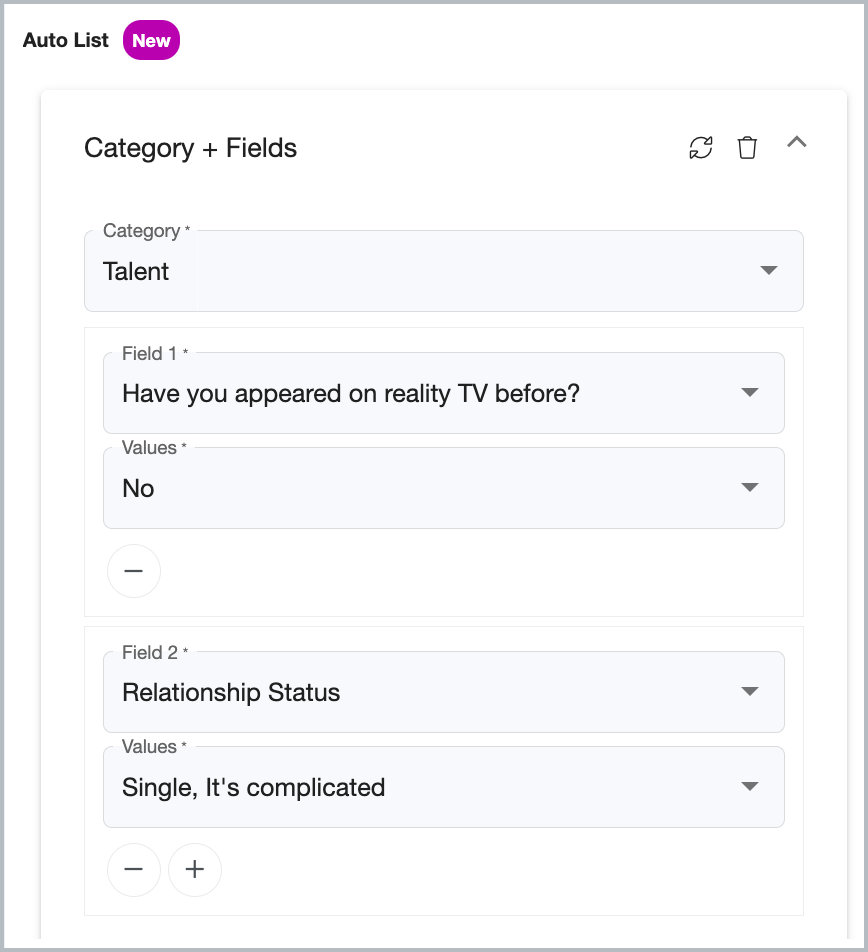Select the Talent category field

[444, 271]
